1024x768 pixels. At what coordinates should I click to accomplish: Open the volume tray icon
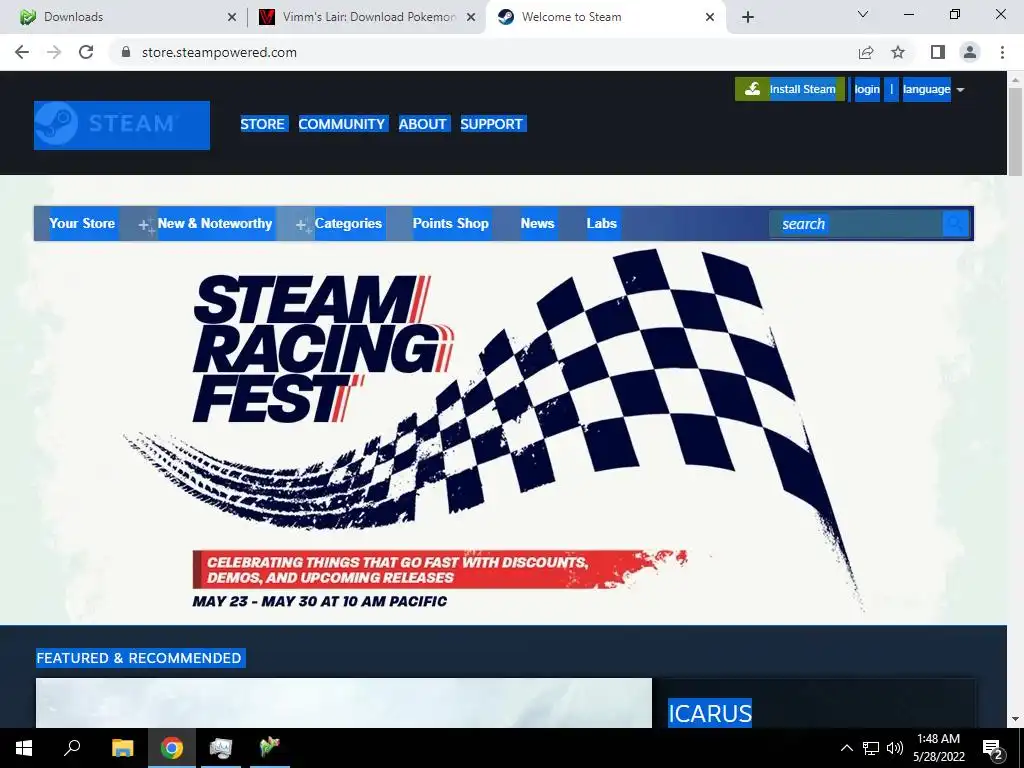click(895, 748)
